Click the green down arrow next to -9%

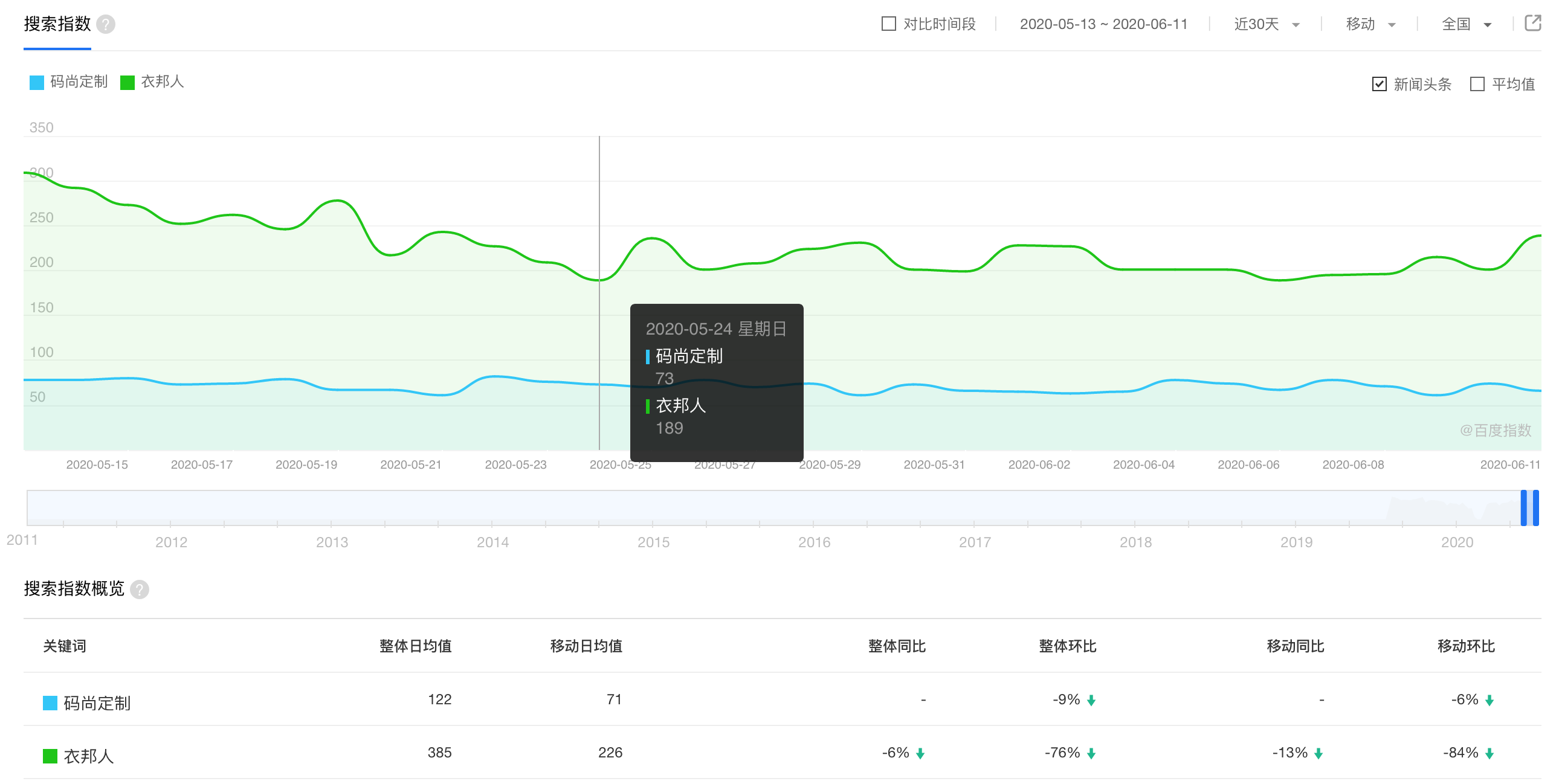[x=1091, y=701]
